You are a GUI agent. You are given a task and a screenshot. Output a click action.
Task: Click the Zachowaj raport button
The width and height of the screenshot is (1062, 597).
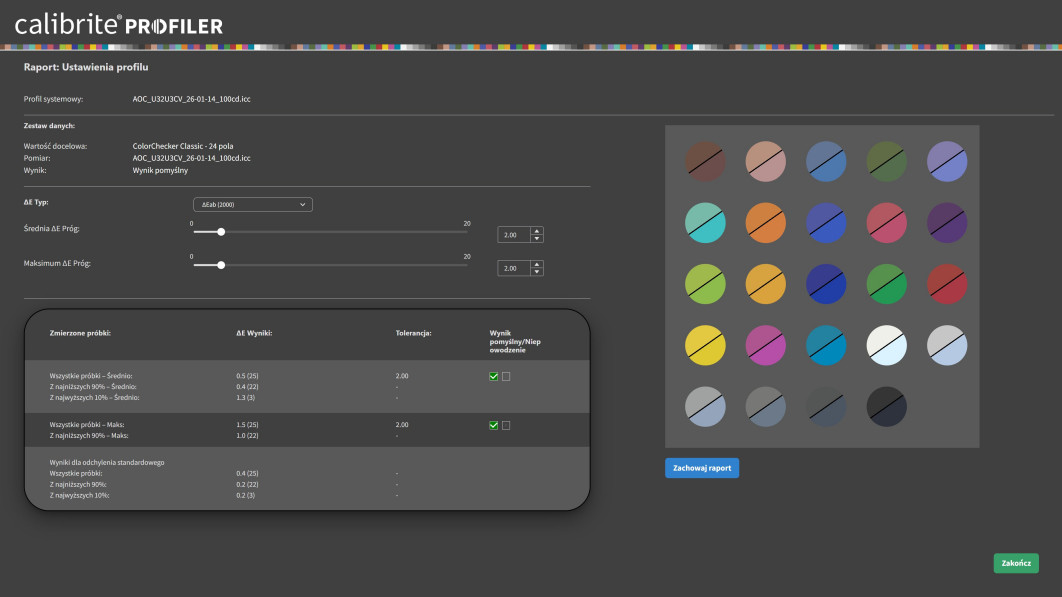coord(701,468)
